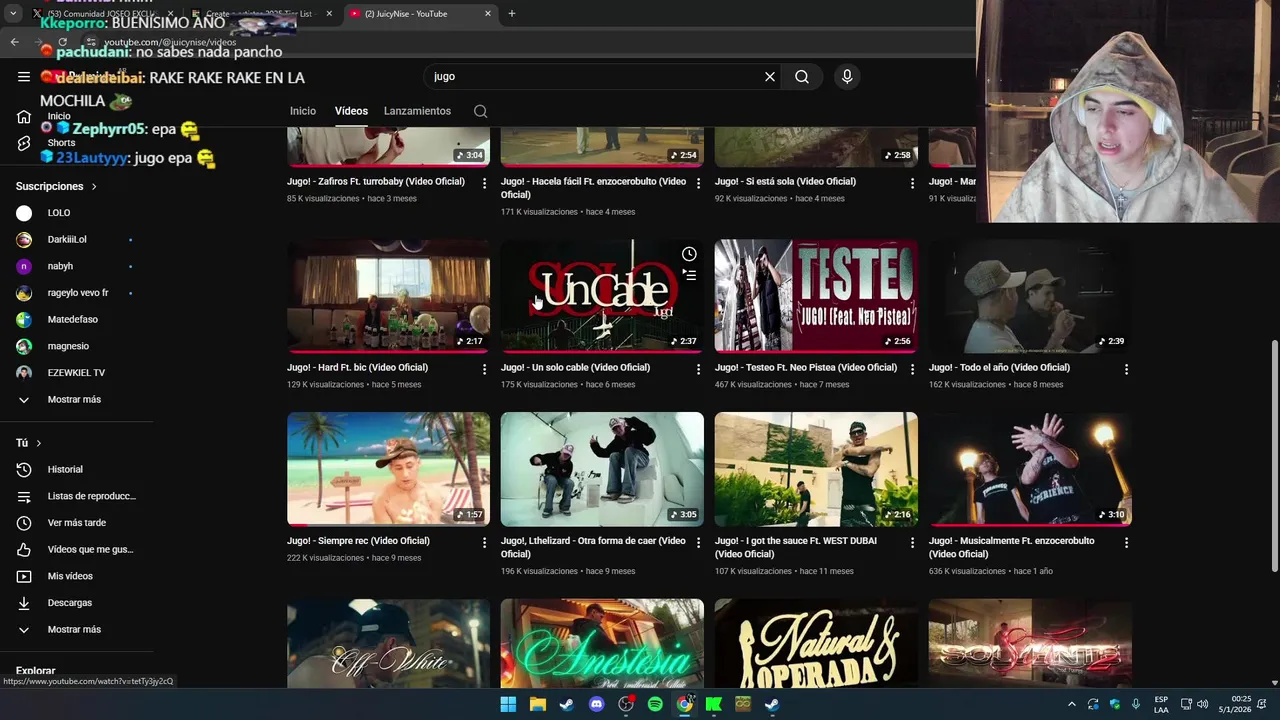Expand the Suscripciones section chevron

[95, 187]
